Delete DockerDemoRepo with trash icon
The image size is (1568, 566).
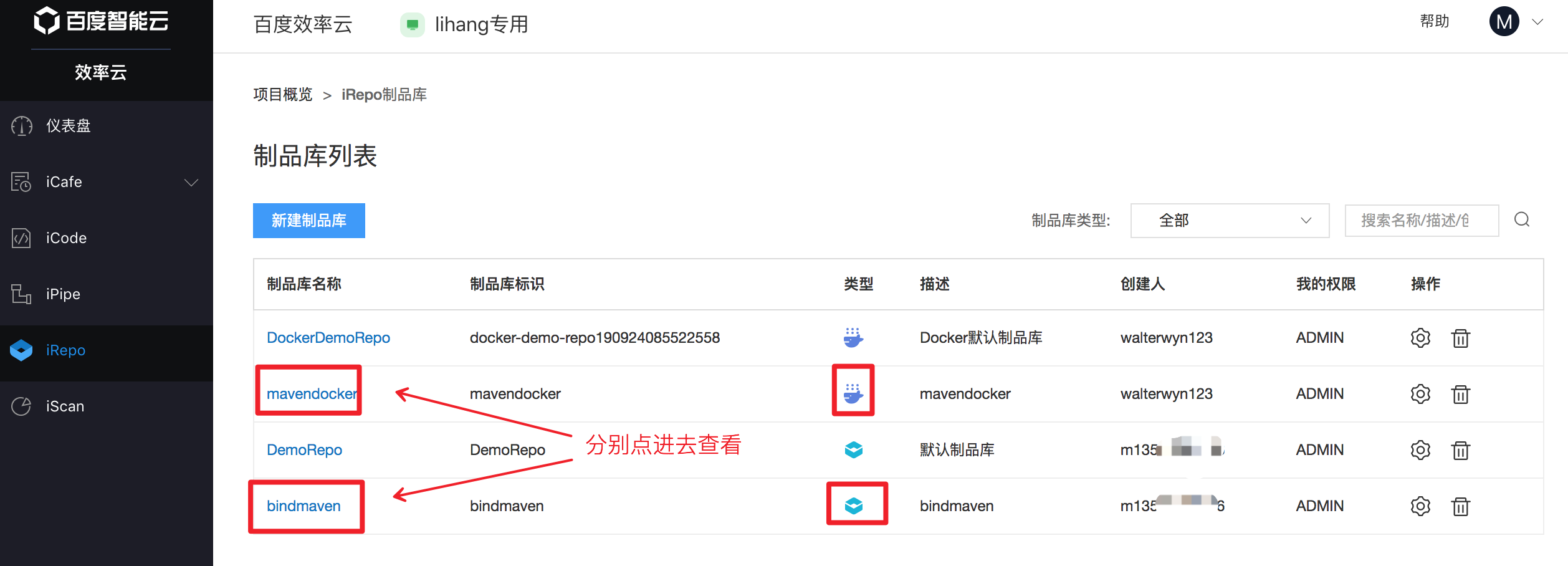pyautogui.click(x=1461, y=338)
